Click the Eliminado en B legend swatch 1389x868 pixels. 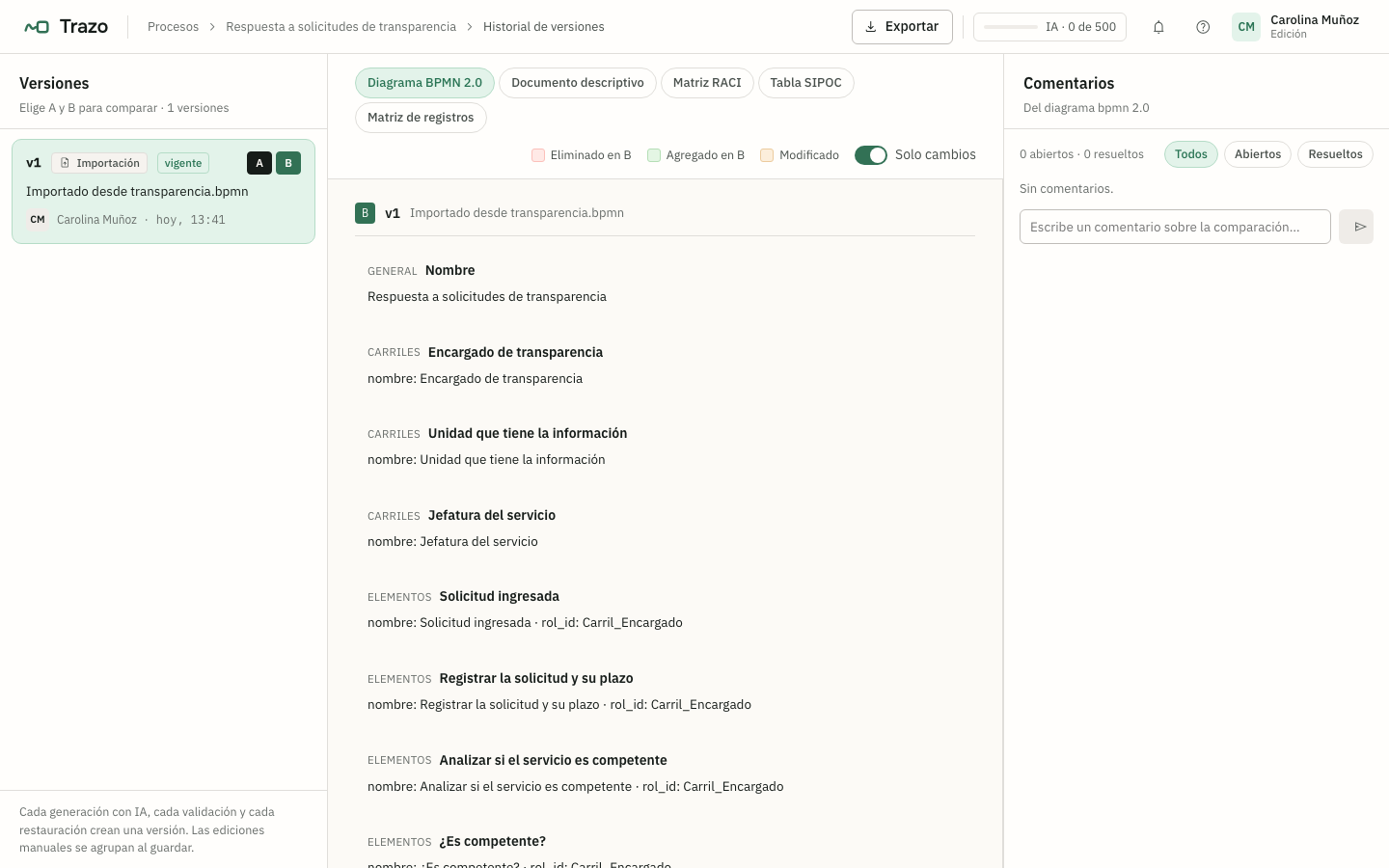538,155
